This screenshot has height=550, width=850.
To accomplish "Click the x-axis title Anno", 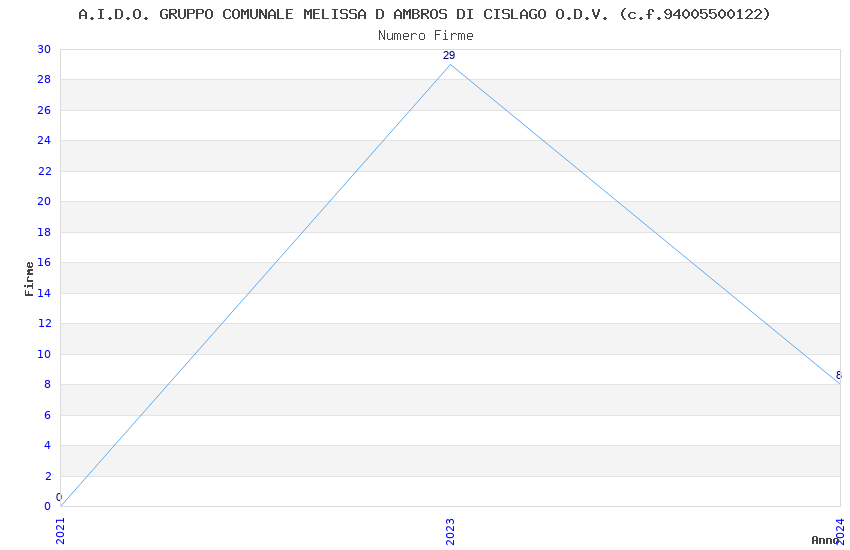I will coord(825,540).
